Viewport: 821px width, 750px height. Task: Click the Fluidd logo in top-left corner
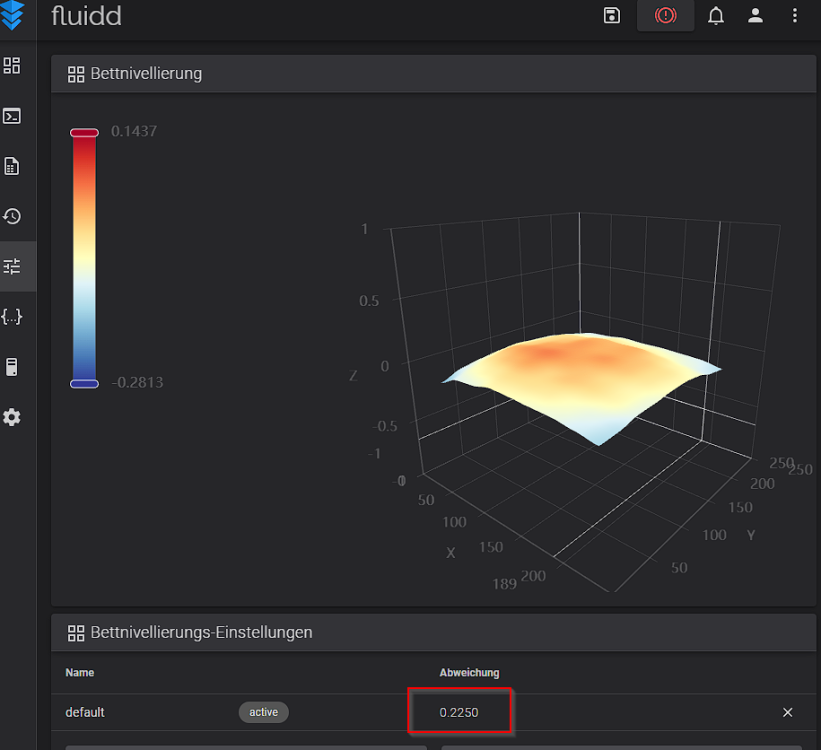12,15
